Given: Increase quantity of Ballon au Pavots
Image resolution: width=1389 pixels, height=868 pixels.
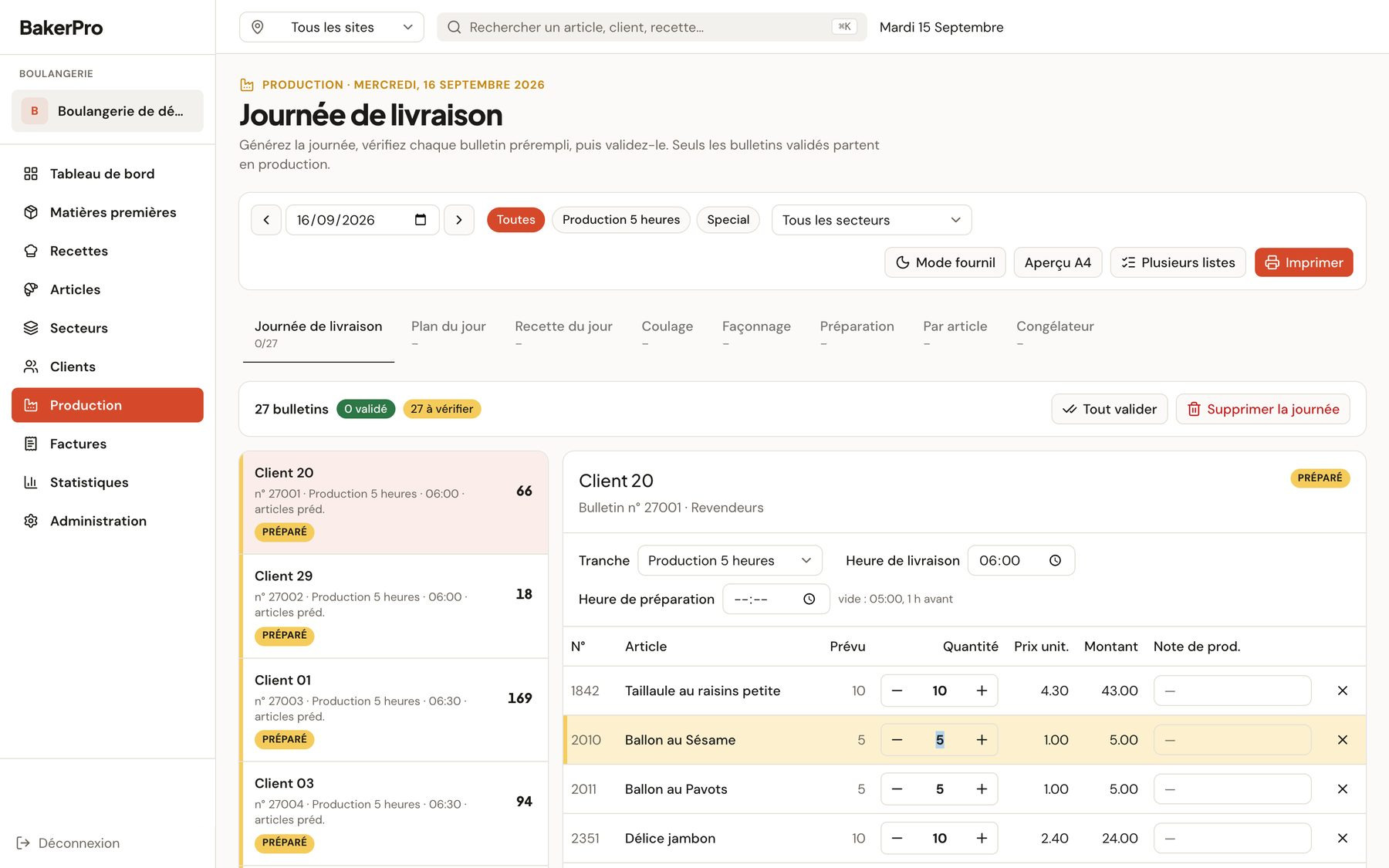Looking at the screenshot, I should click(982, 789).
